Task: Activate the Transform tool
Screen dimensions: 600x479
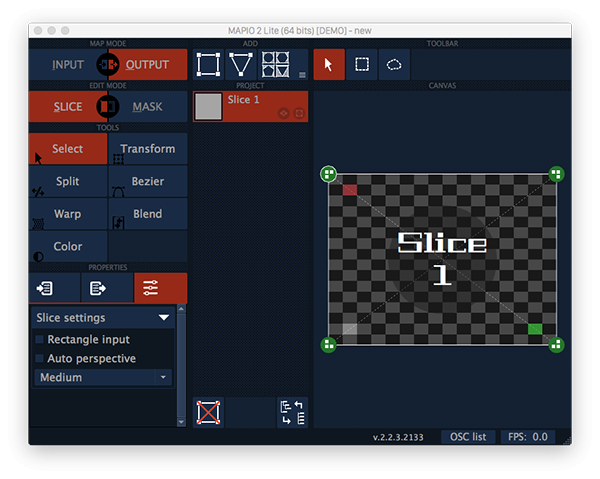Action: [x=148, y=148]
